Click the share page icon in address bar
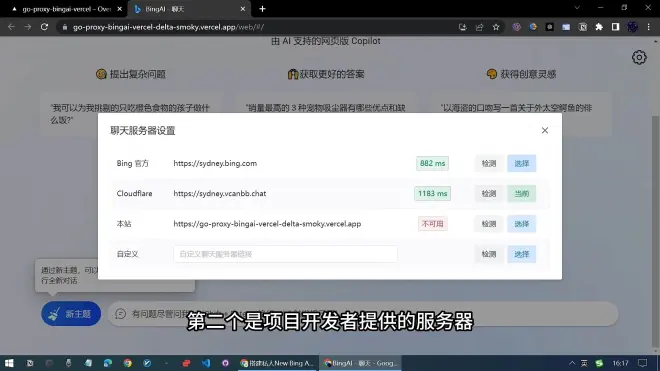The height and width of the screenshot is (371, 660). pyautogui.click(x=479, y=27)
